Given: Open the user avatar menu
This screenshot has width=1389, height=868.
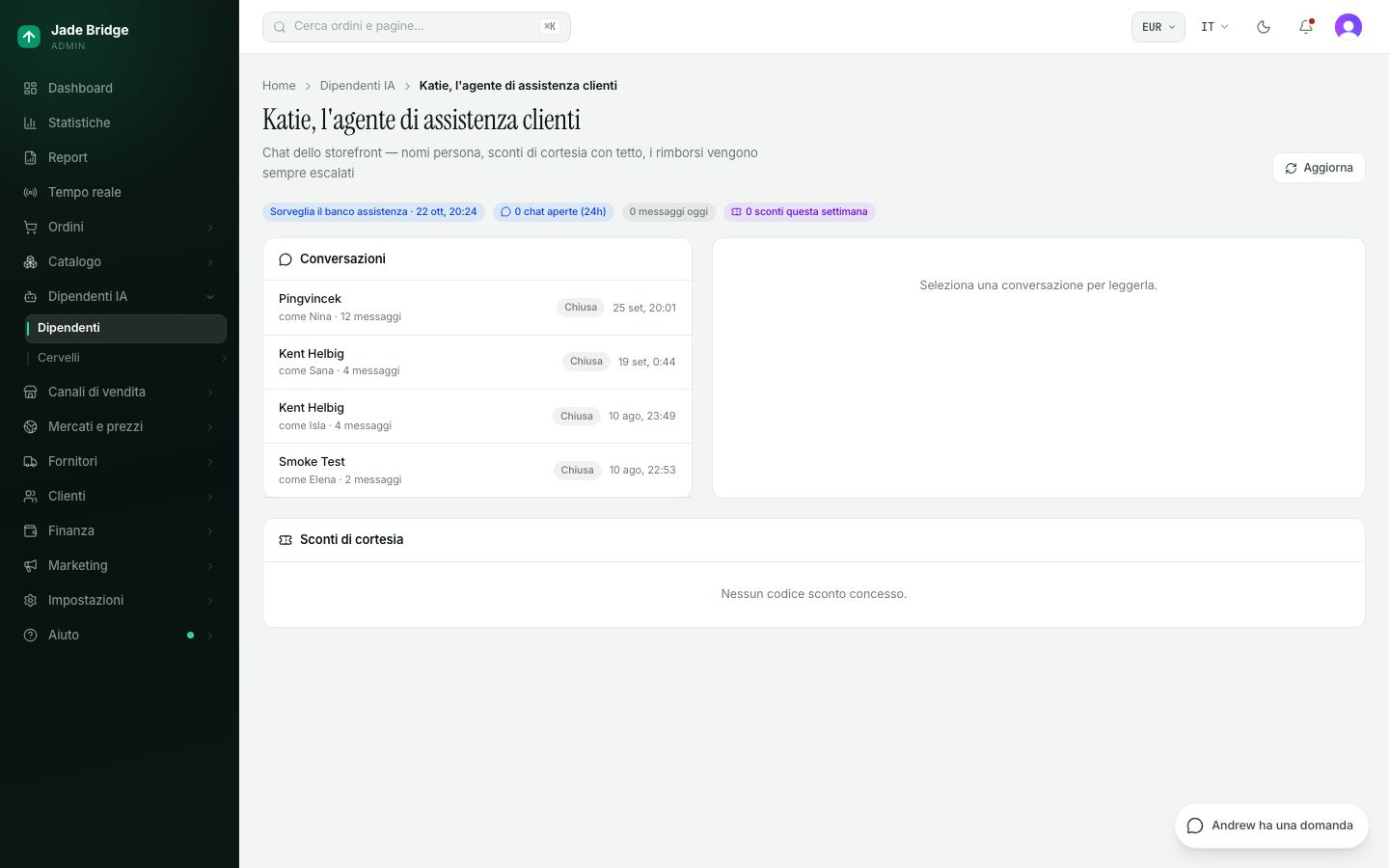Looking at the screenshot, I should click(1348, 27).
